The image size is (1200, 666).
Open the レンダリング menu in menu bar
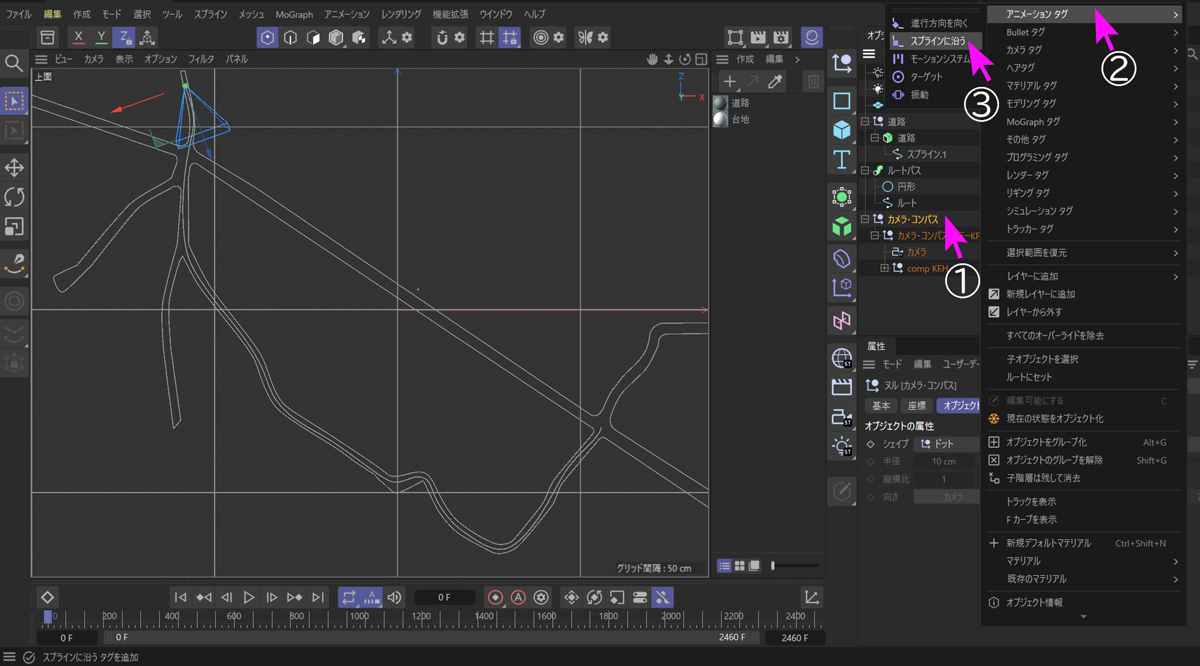tap(401, 14)
